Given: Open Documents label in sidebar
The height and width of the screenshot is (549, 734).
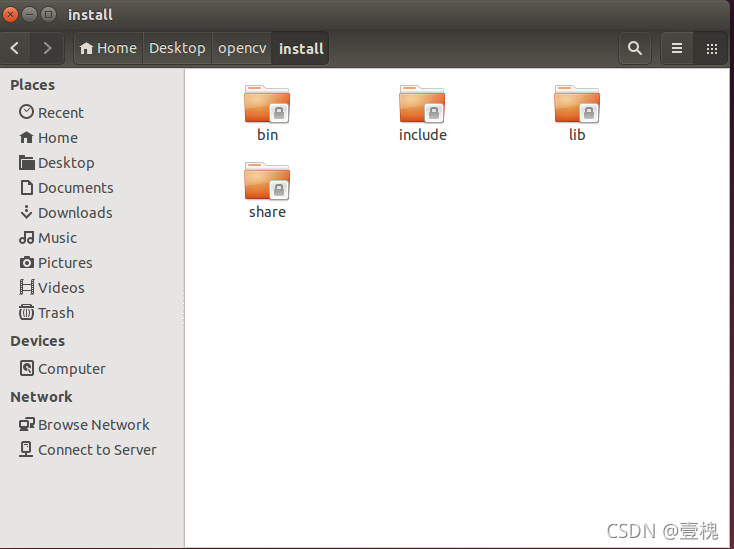Looking at the screenshot, I should [x=76, y=188].
